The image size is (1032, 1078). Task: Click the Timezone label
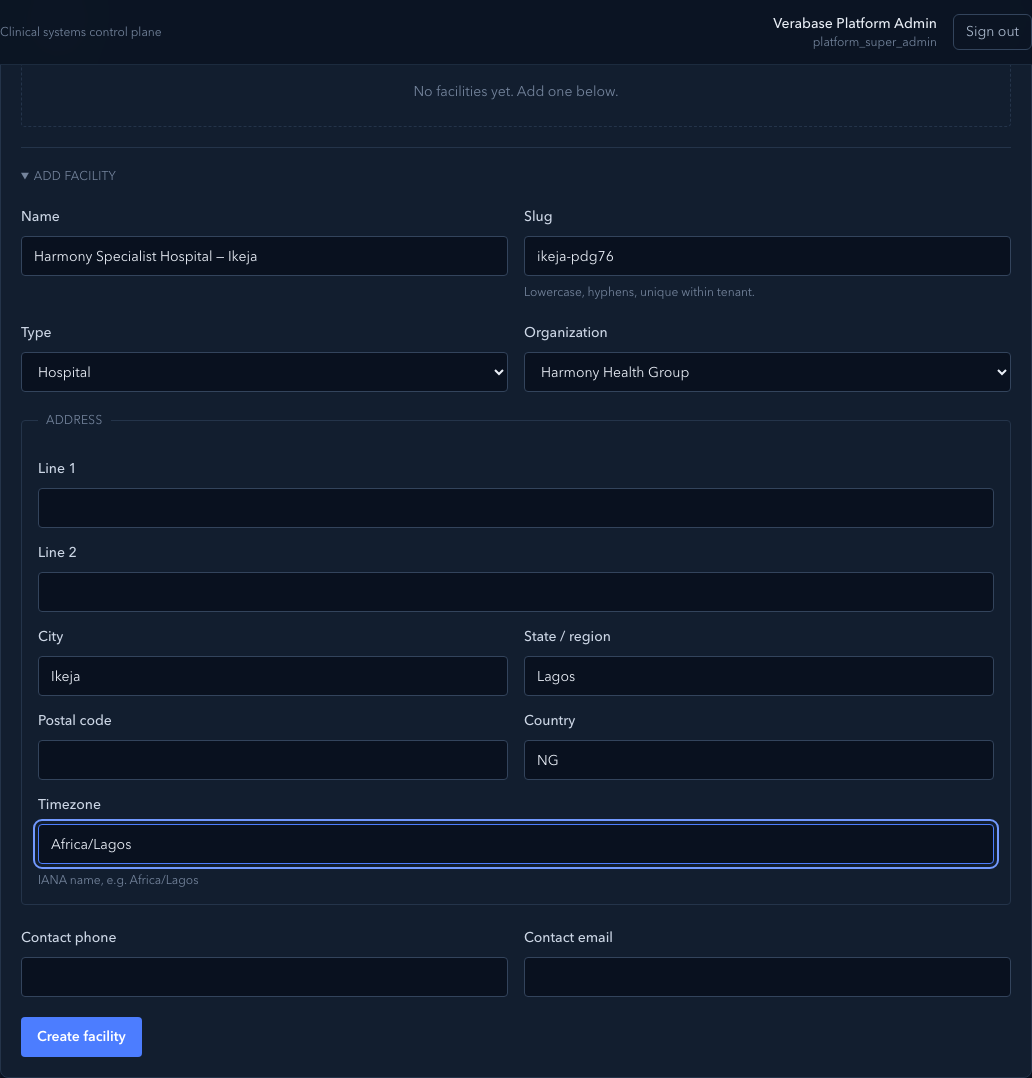[x=69, y=804]
